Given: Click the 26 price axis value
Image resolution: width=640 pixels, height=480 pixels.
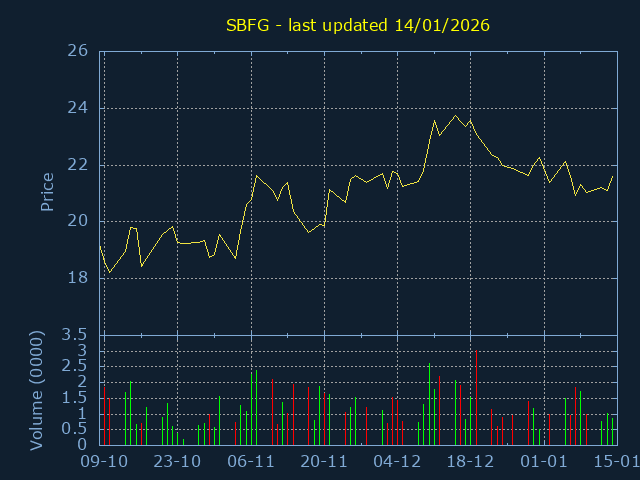Looking at the screenshot, I should [x=78, y=51].
